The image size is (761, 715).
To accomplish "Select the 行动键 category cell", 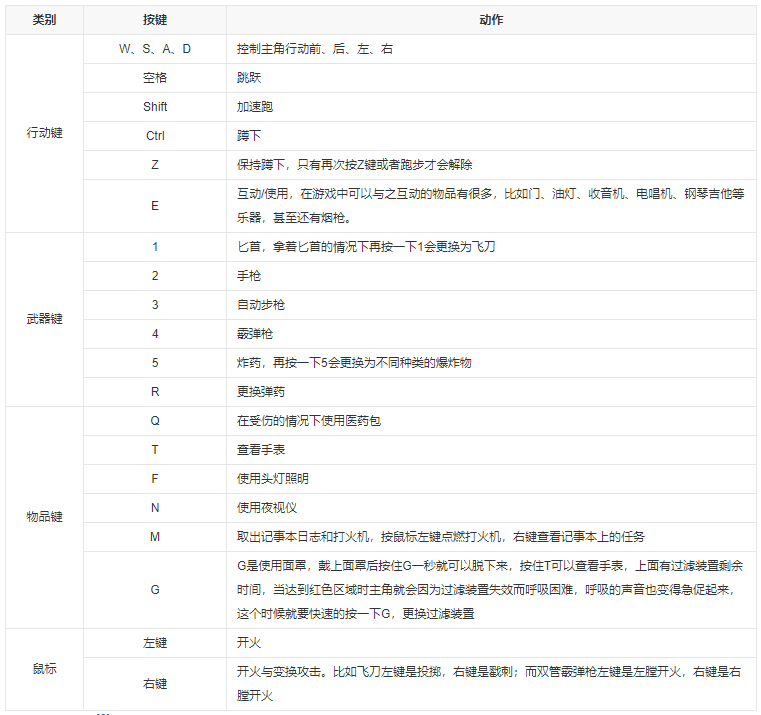I will [44, 133].
